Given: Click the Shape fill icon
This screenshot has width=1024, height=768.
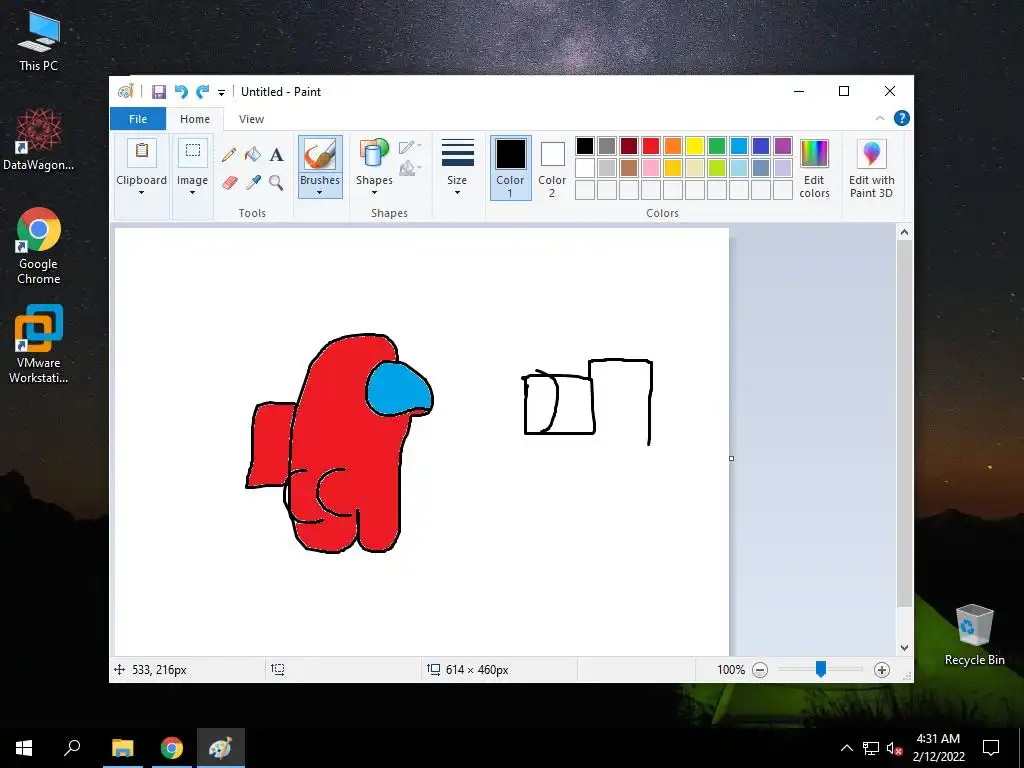Looking at the screenshot, I should tap(408, 168).
